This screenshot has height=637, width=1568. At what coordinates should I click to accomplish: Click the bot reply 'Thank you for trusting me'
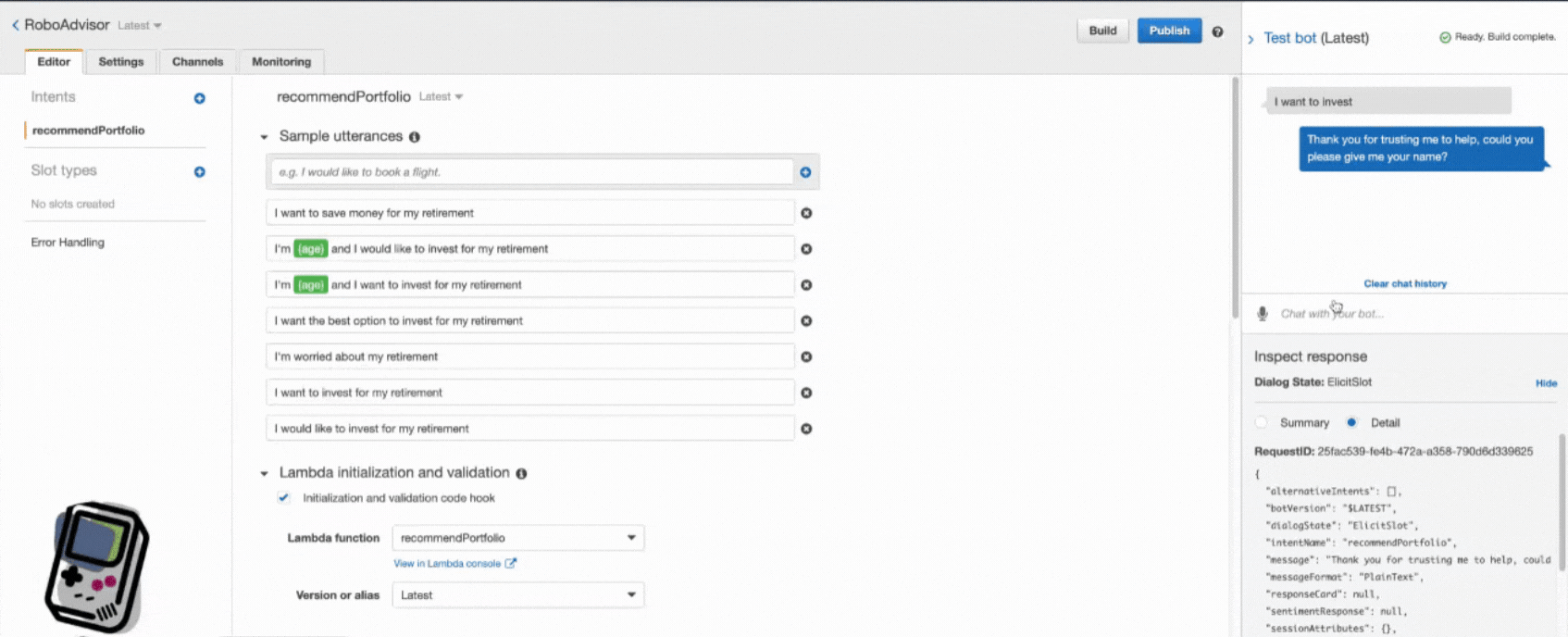(x=1421, y=148)
